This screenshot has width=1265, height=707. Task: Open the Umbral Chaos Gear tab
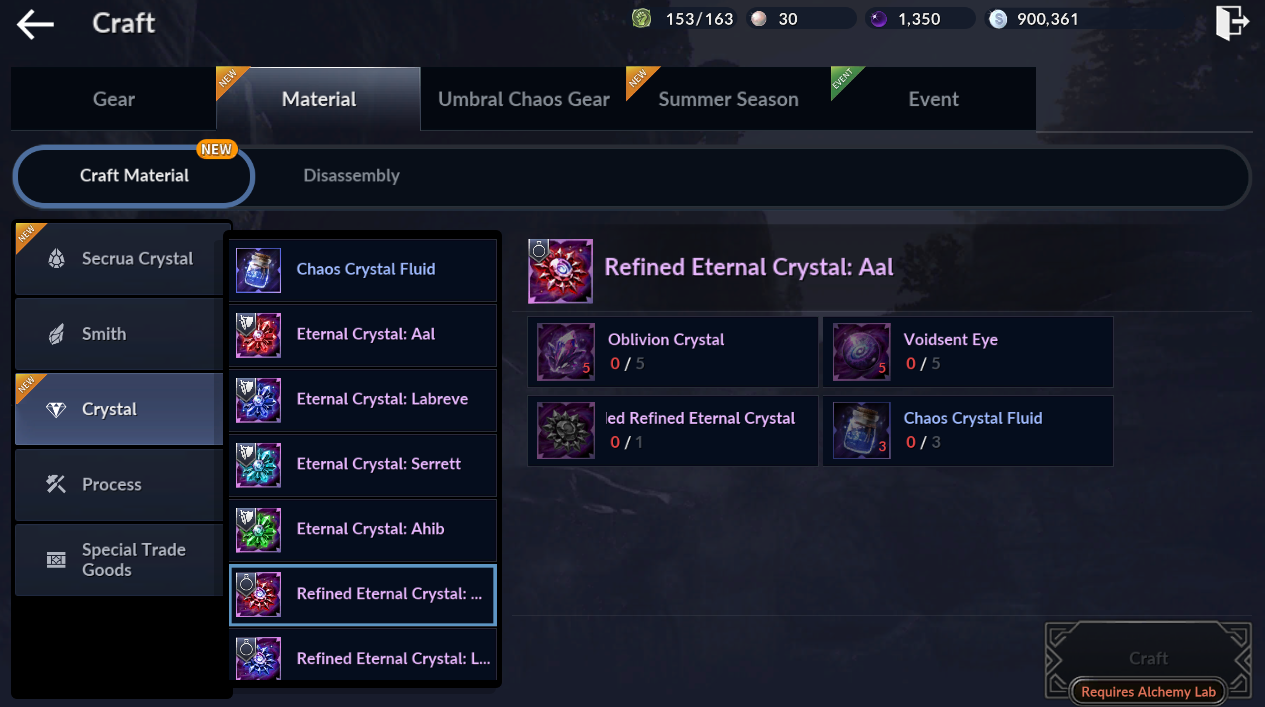[x=524, y=99]
